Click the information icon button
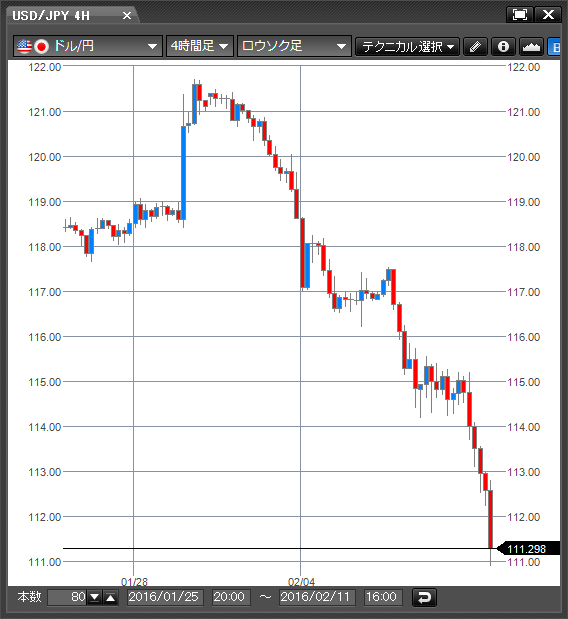 click(503, 47)
